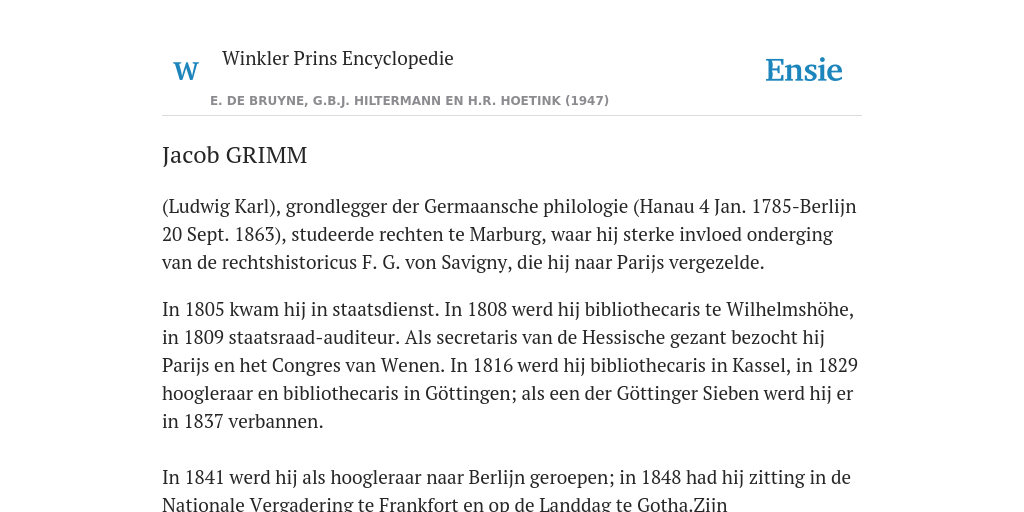Open the Winkler Prins Encyclopedie title link
The image size is (1024, 512).
(x=338, y=58)
